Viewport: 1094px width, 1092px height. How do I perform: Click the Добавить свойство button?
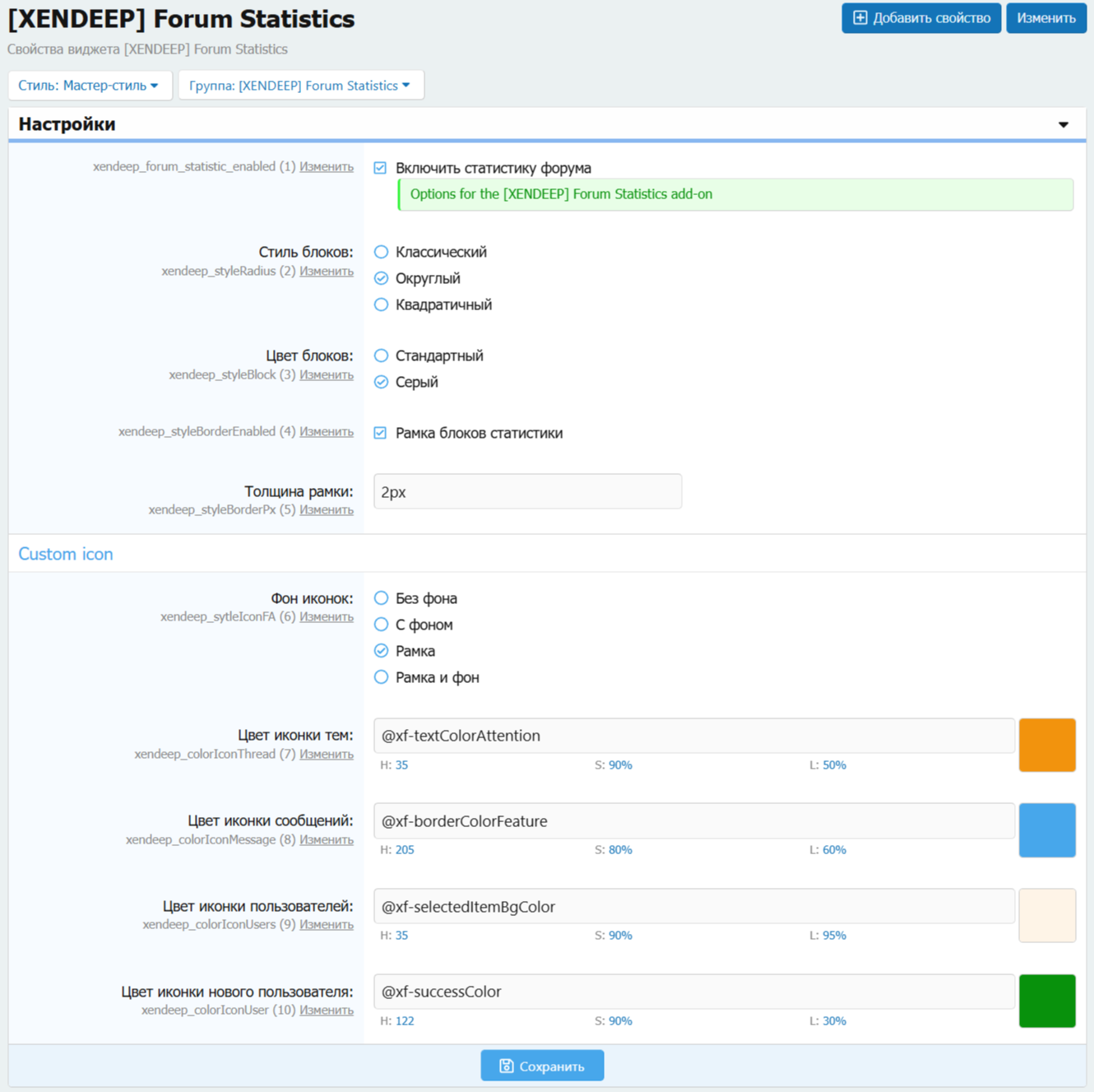click(x=920, y=18)
